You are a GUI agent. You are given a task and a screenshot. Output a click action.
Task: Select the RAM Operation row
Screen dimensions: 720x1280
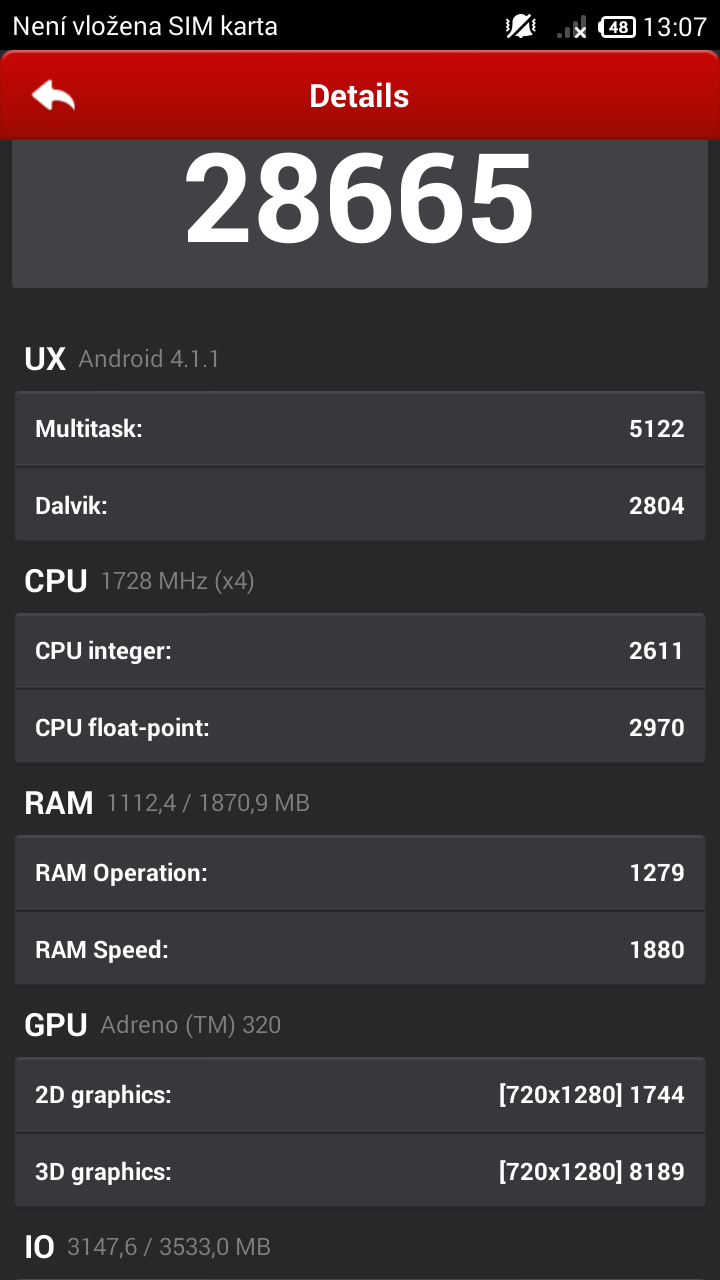pos(360,873)
